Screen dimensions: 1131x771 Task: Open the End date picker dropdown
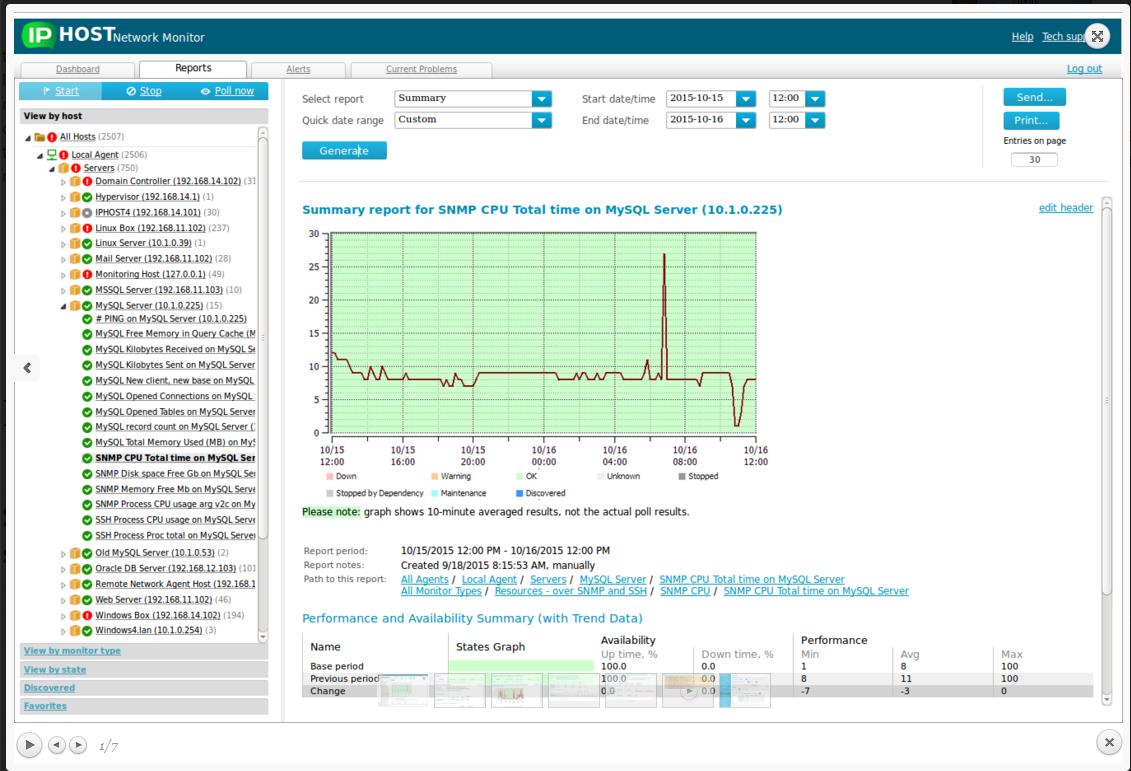pos(746,120)
